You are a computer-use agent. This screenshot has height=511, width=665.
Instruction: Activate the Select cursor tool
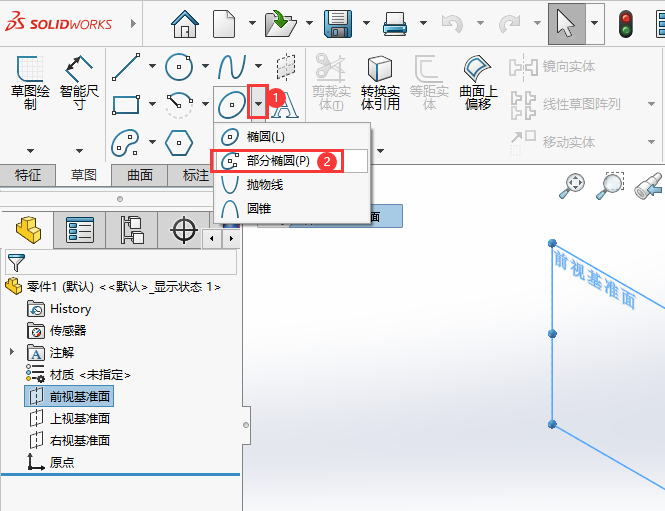pyautogui.click(x=567, y=24)
